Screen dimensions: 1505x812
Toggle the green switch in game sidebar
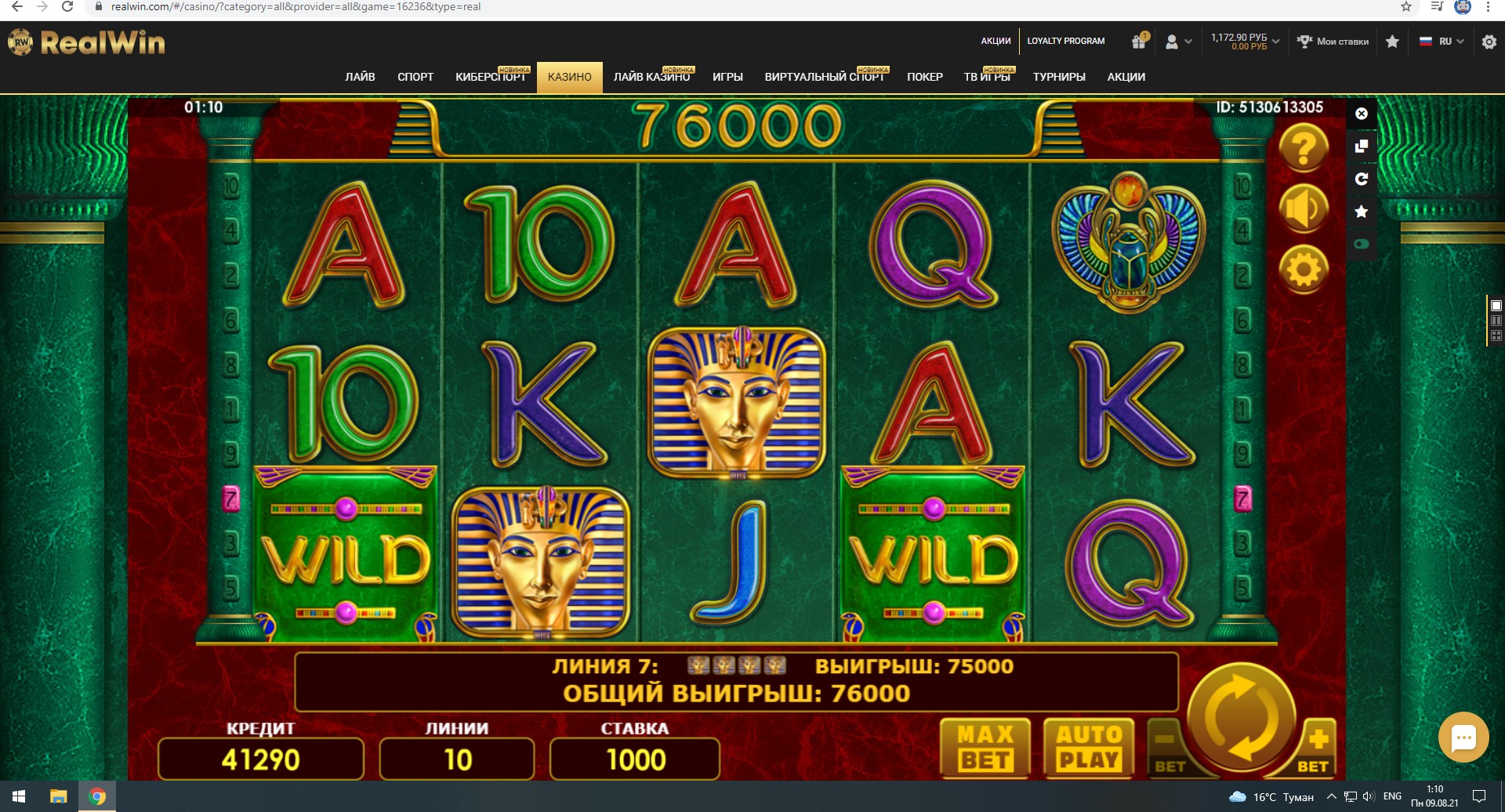(1362, 245)
